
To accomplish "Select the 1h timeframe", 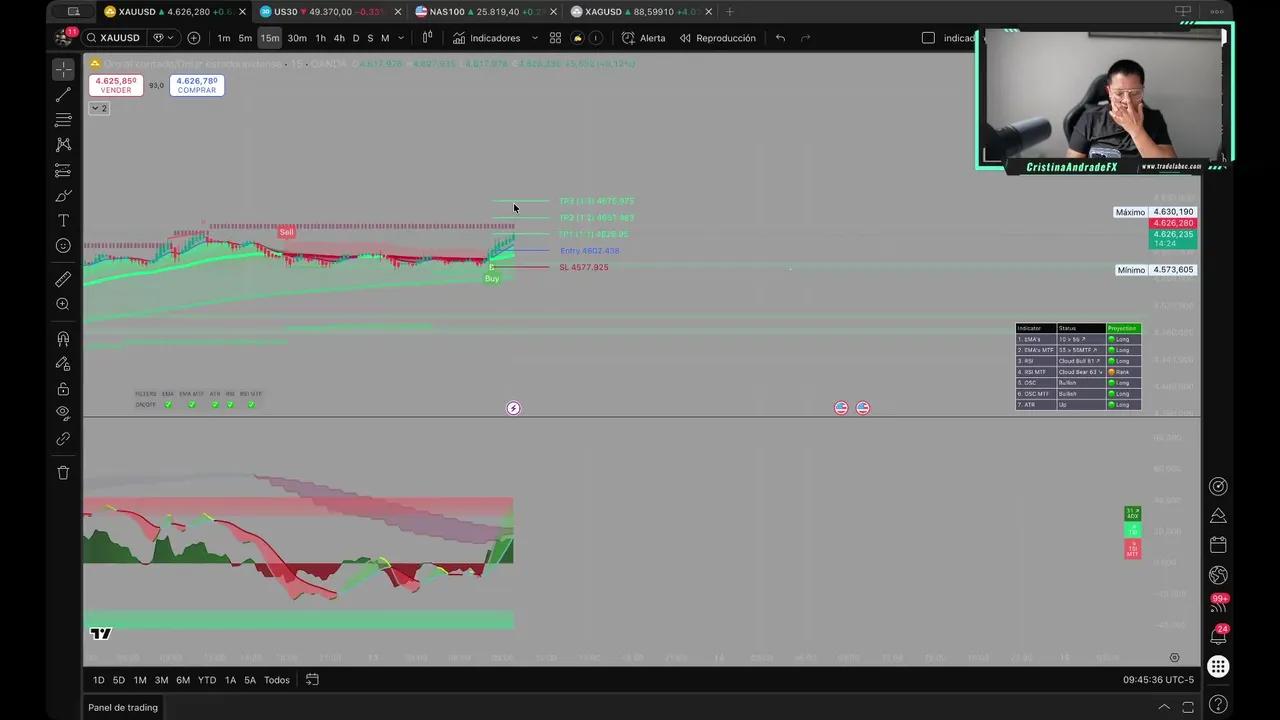I will click(x=321, y=38).
